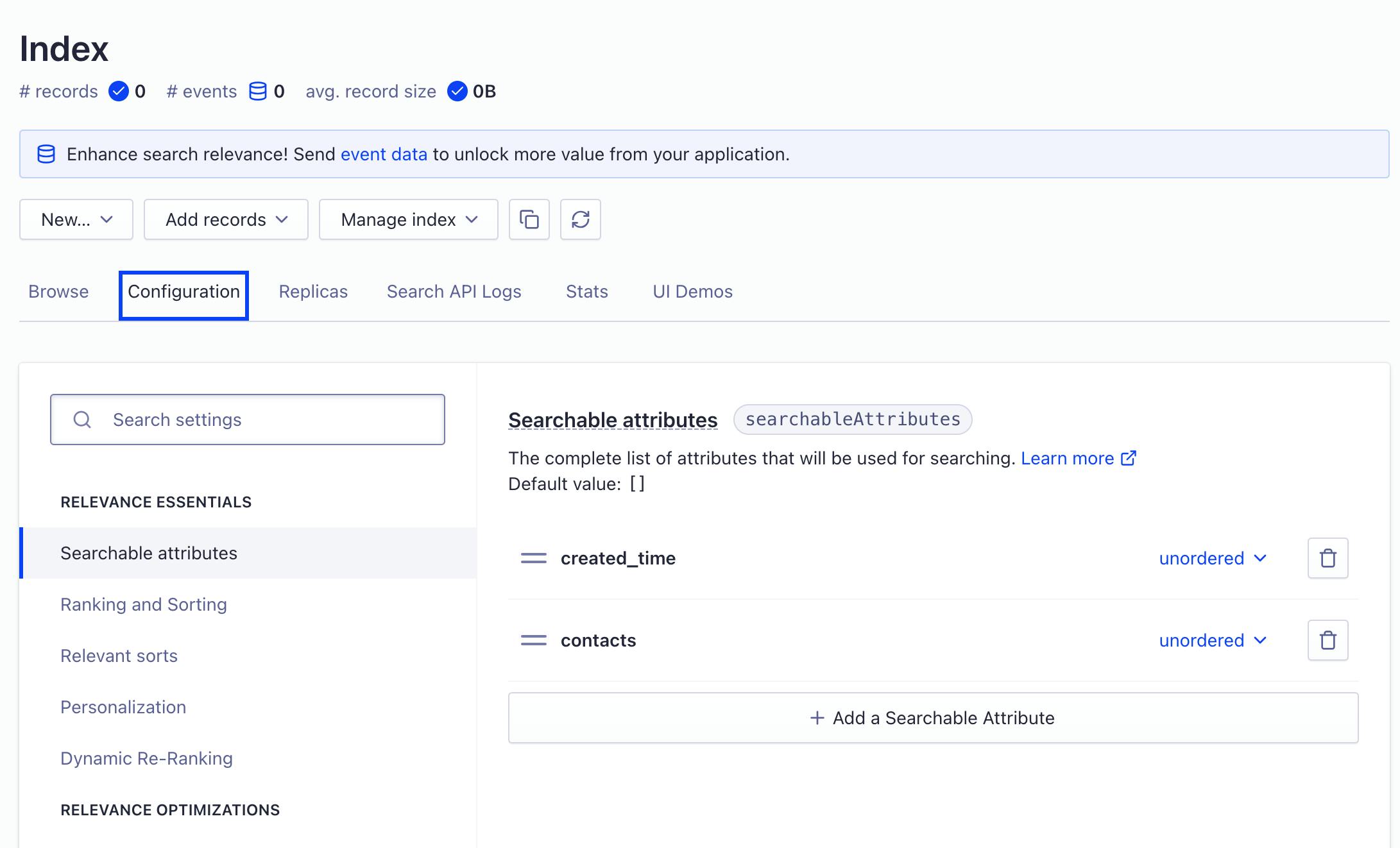Click the database icon in the banner
1400x848 pixels.
(46, 154)
